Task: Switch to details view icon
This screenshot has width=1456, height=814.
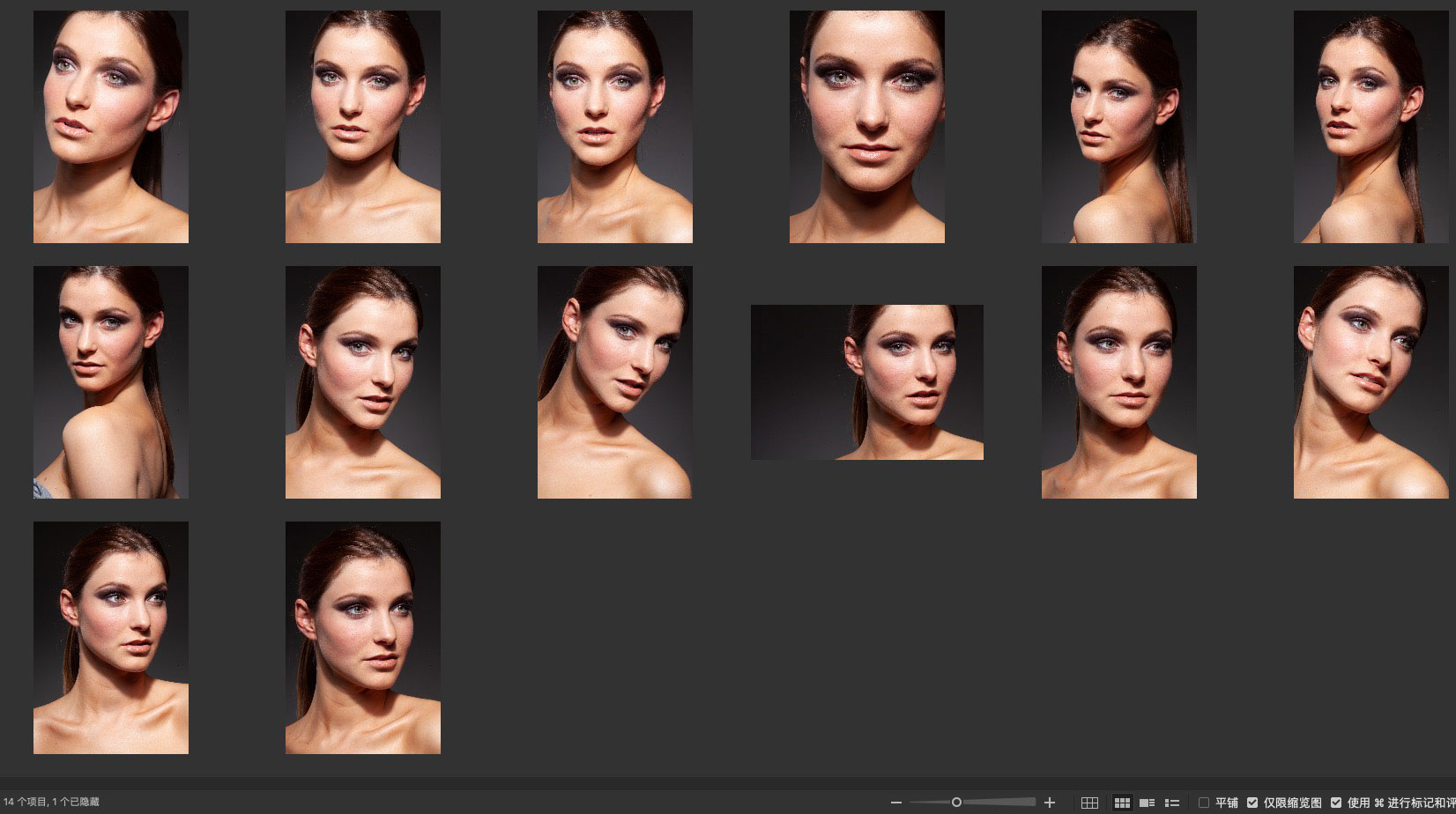Action: (x=1147, y=803)
